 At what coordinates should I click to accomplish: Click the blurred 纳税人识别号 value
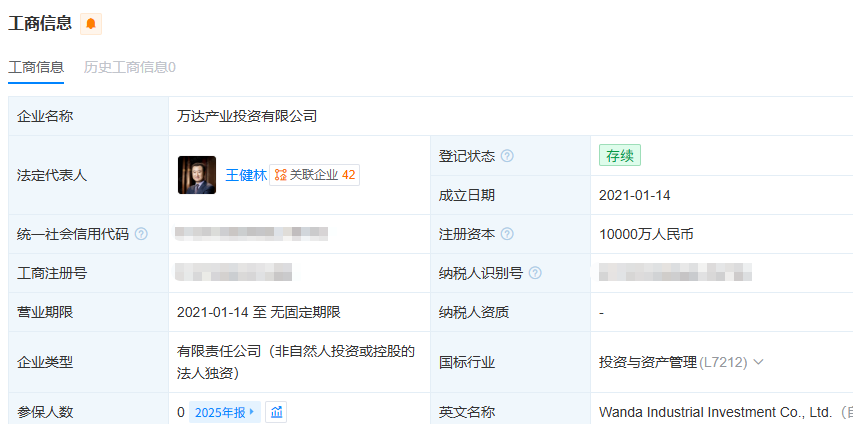coord(675,272)
